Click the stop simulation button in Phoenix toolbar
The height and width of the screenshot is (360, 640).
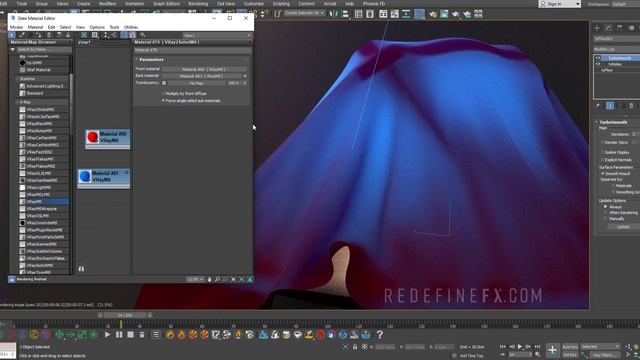click(130, 335)
